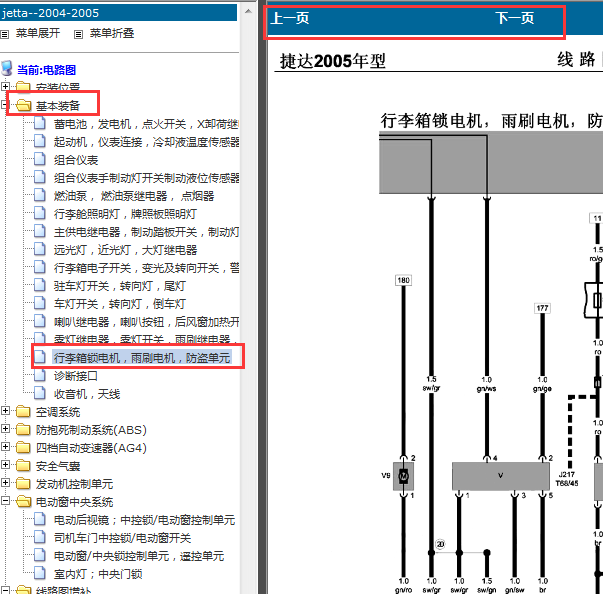Click page icon beside 车灯开关，转向灯

click(x=40, y=303)
